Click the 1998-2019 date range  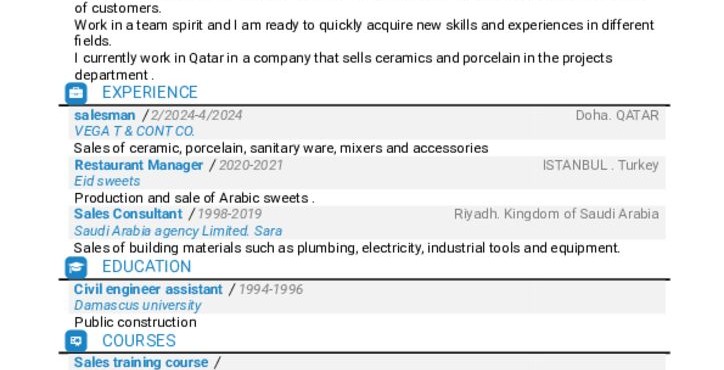coord(229,214)
